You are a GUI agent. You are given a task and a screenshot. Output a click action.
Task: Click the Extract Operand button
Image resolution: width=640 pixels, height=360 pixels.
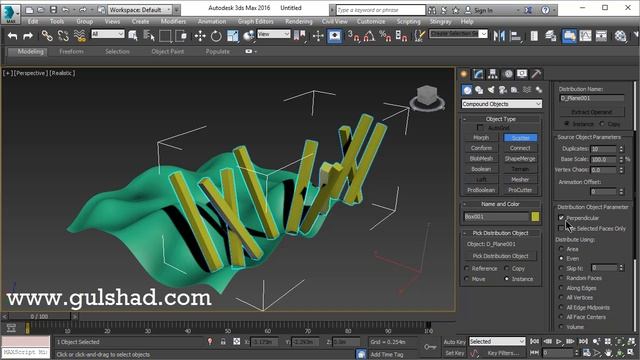point(592,111)
